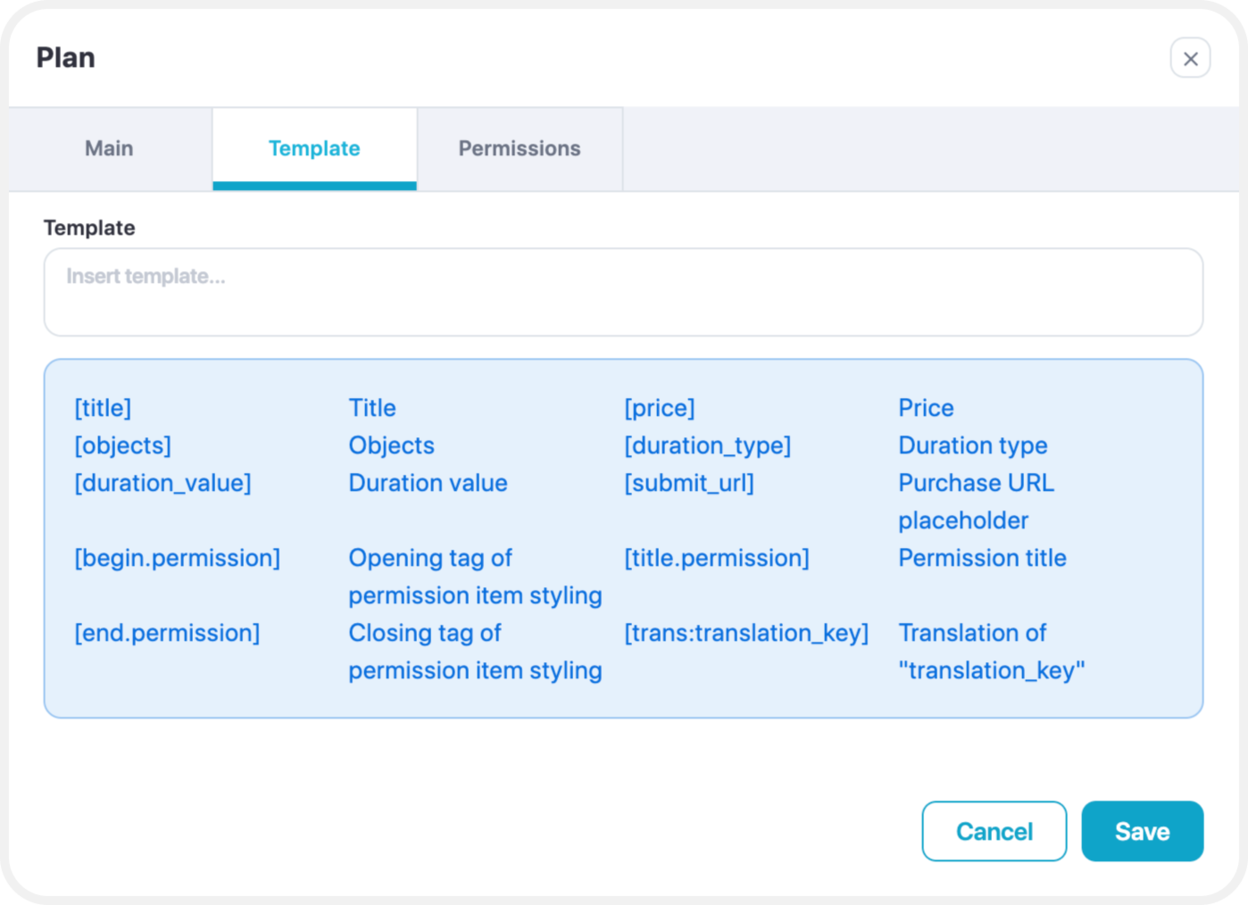Insert the [title] placeholder
The width and height of the screenshot is (1248, 905).
[103, 408]
